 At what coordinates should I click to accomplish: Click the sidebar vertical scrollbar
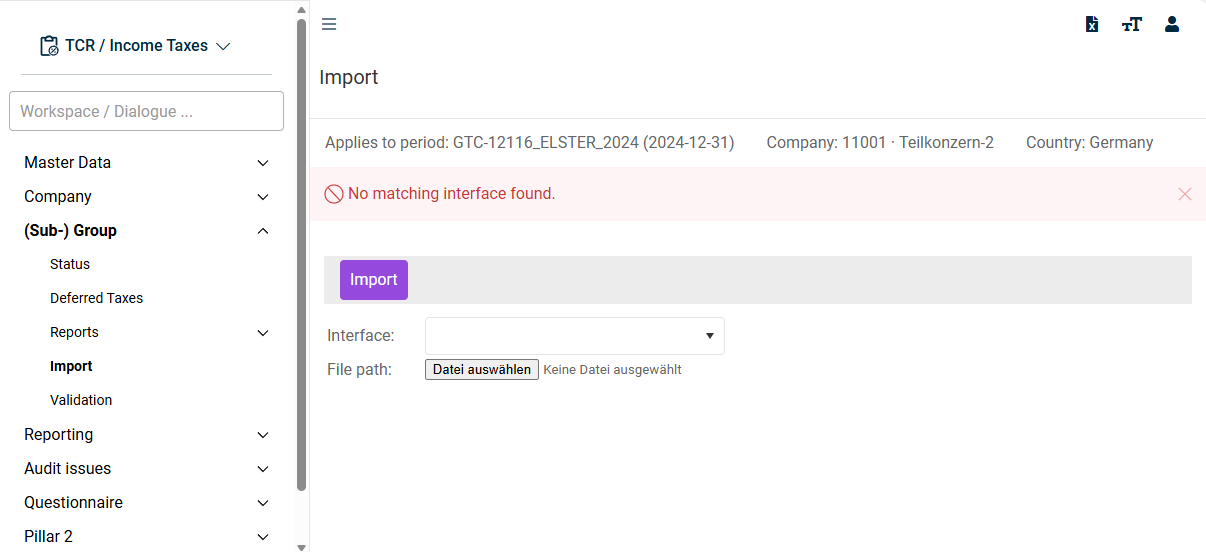click(x=302, y=255)
